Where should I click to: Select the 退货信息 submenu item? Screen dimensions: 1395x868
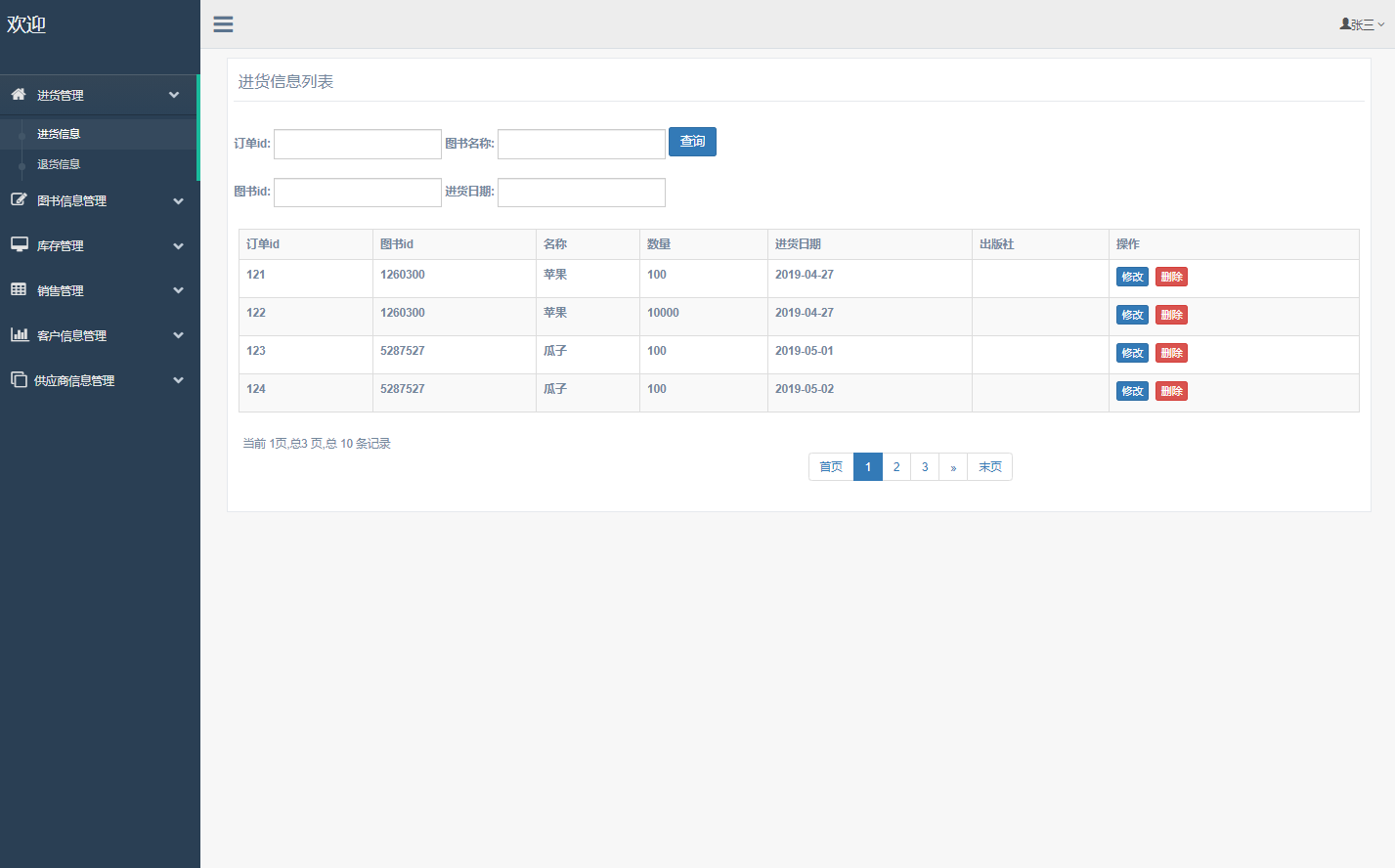tap(59, 164)
